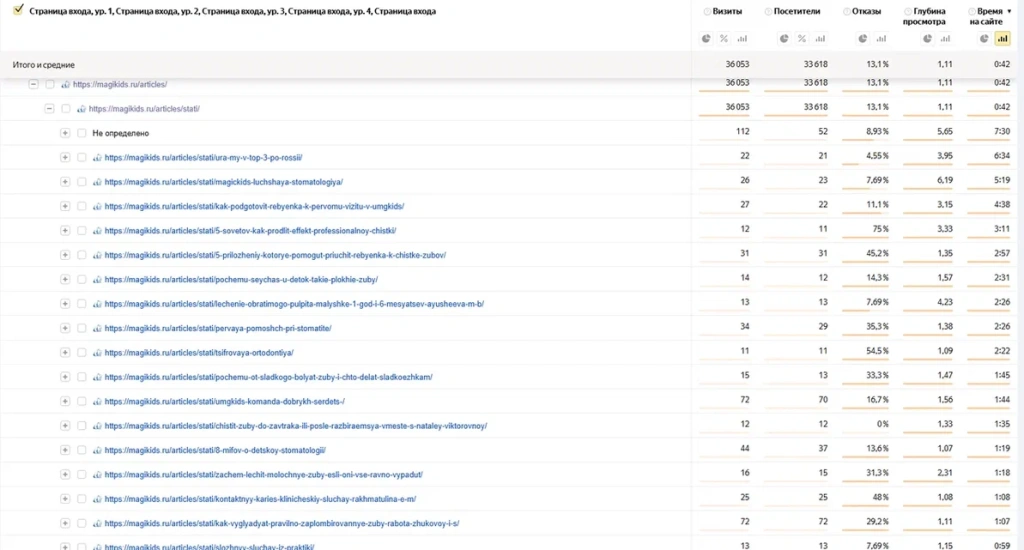1024x550 pixels.
Task: Collapse the magikids.ru/articles/ tree node
Action: click(x=33, y=85)
